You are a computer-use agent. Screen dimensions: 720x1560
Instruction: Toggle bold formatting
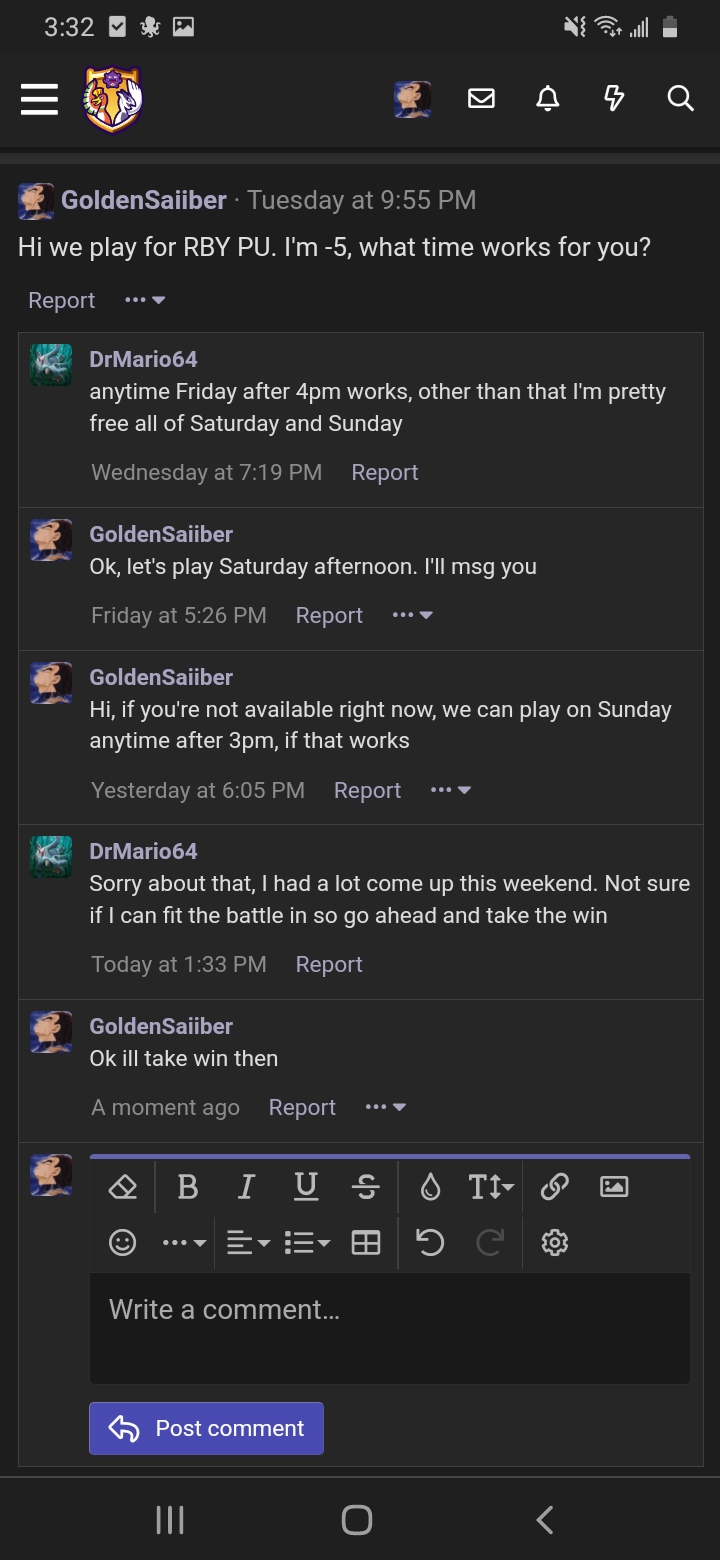click(187, 1187)
